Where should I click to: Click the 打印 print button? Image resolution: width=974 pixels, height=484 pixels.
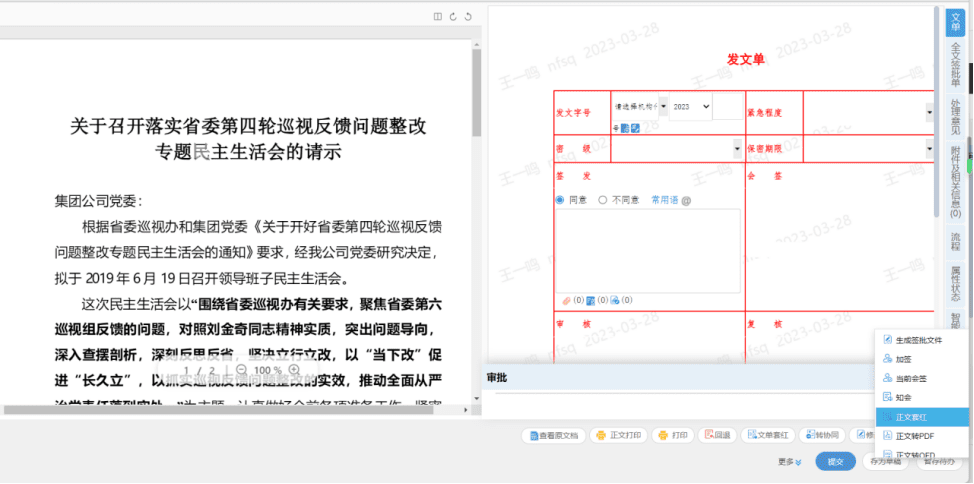pyautogui.click(x=673, y=436)
